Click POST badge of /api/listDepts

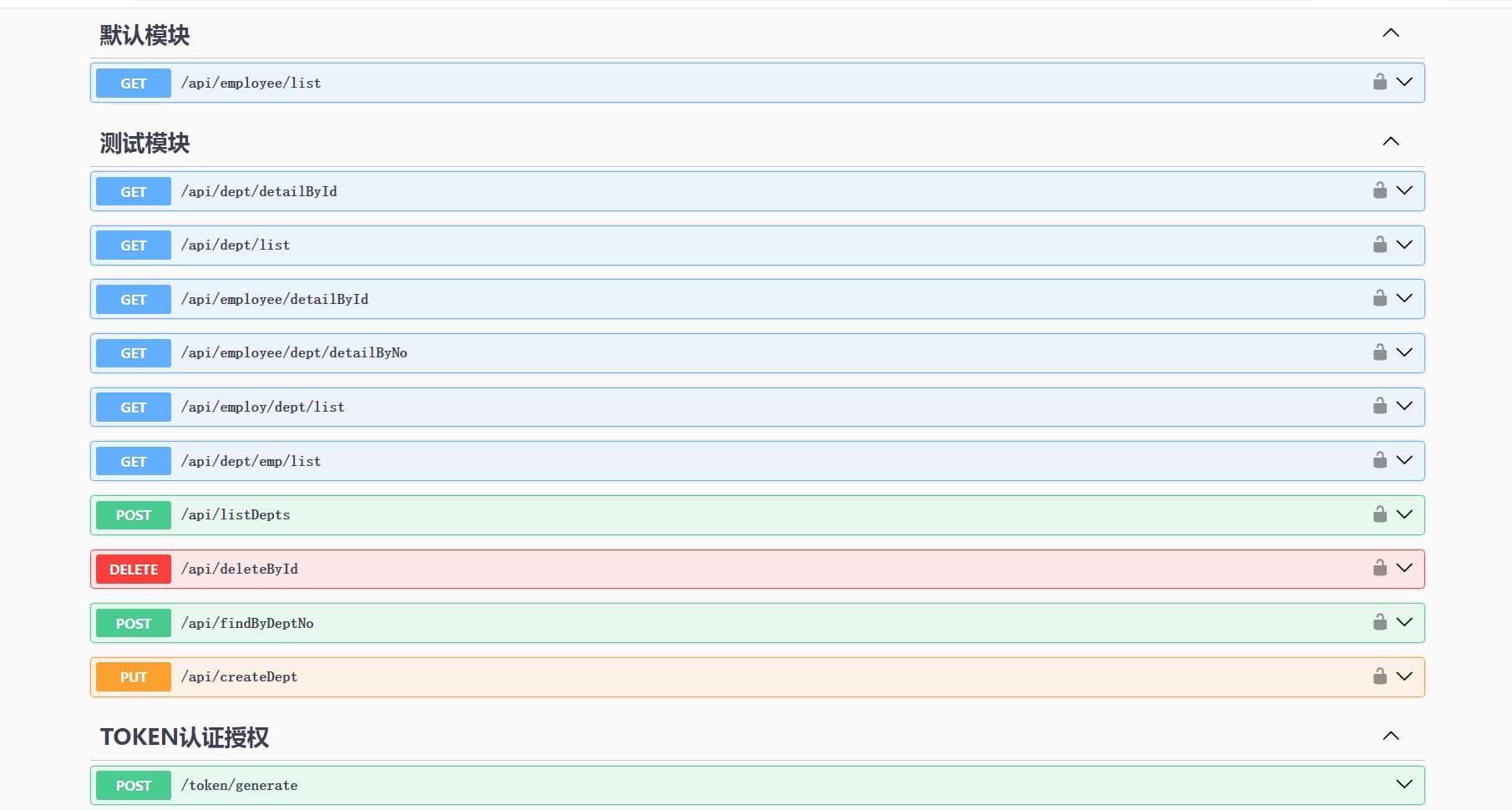(134, 515)
